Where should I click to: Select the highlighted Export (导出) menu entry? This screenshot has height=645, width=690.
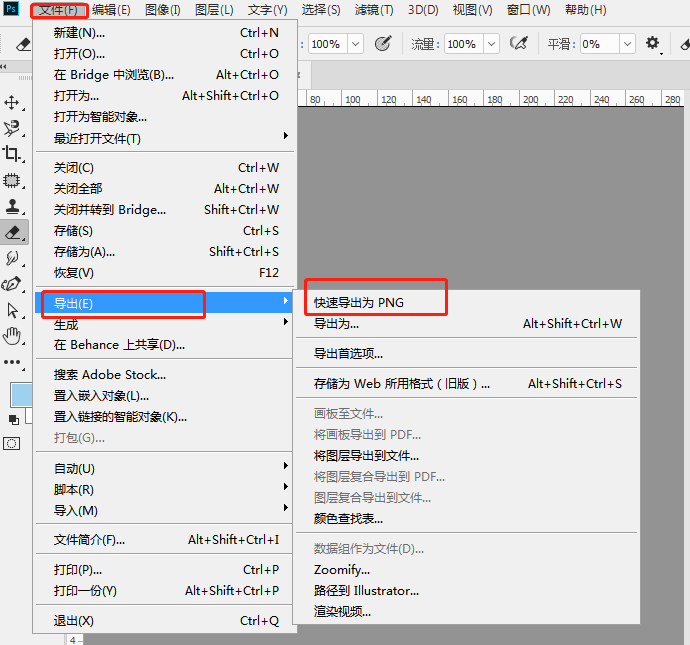[164, 303]
